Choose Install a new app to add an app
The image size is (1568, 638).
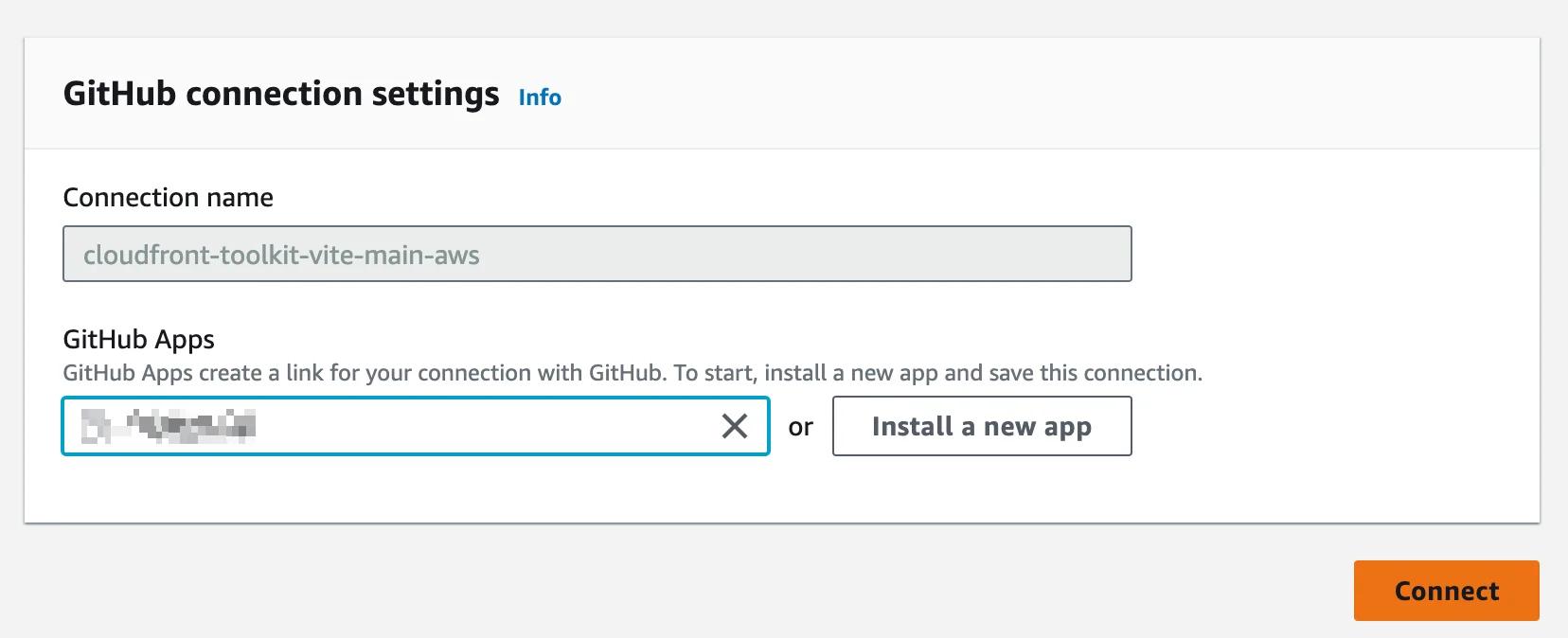(x=981, y=426)
